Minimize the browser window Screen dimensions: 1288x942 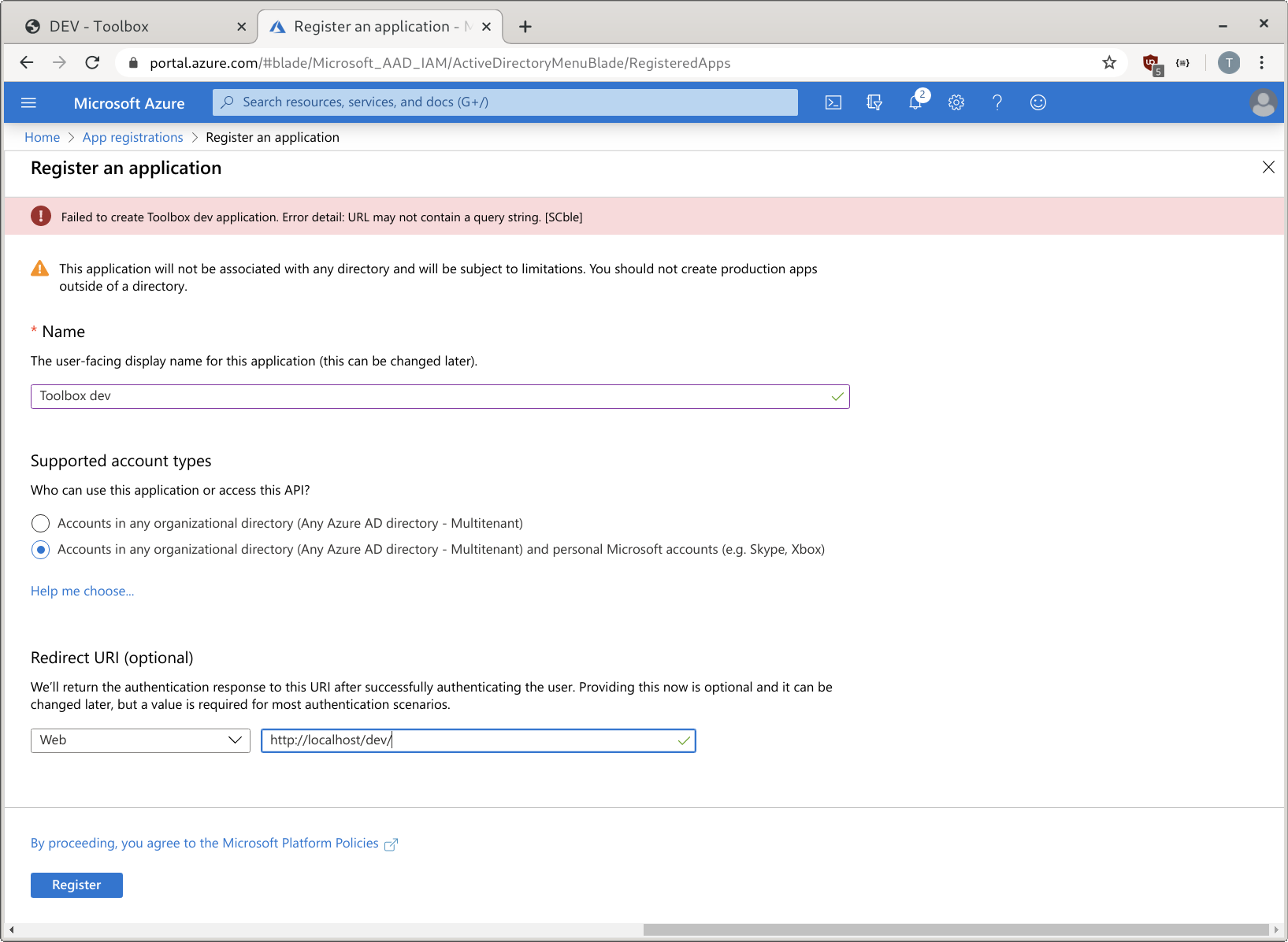pyautogui.click(x=1223, y=26)
